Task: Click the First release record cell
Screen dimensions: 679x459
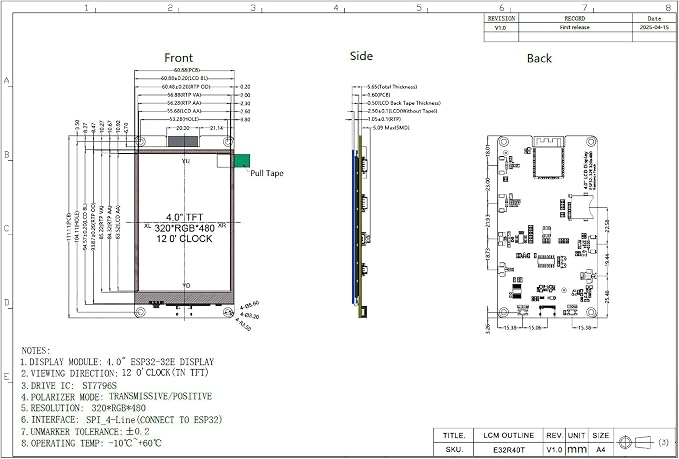Action: [575, 27]
